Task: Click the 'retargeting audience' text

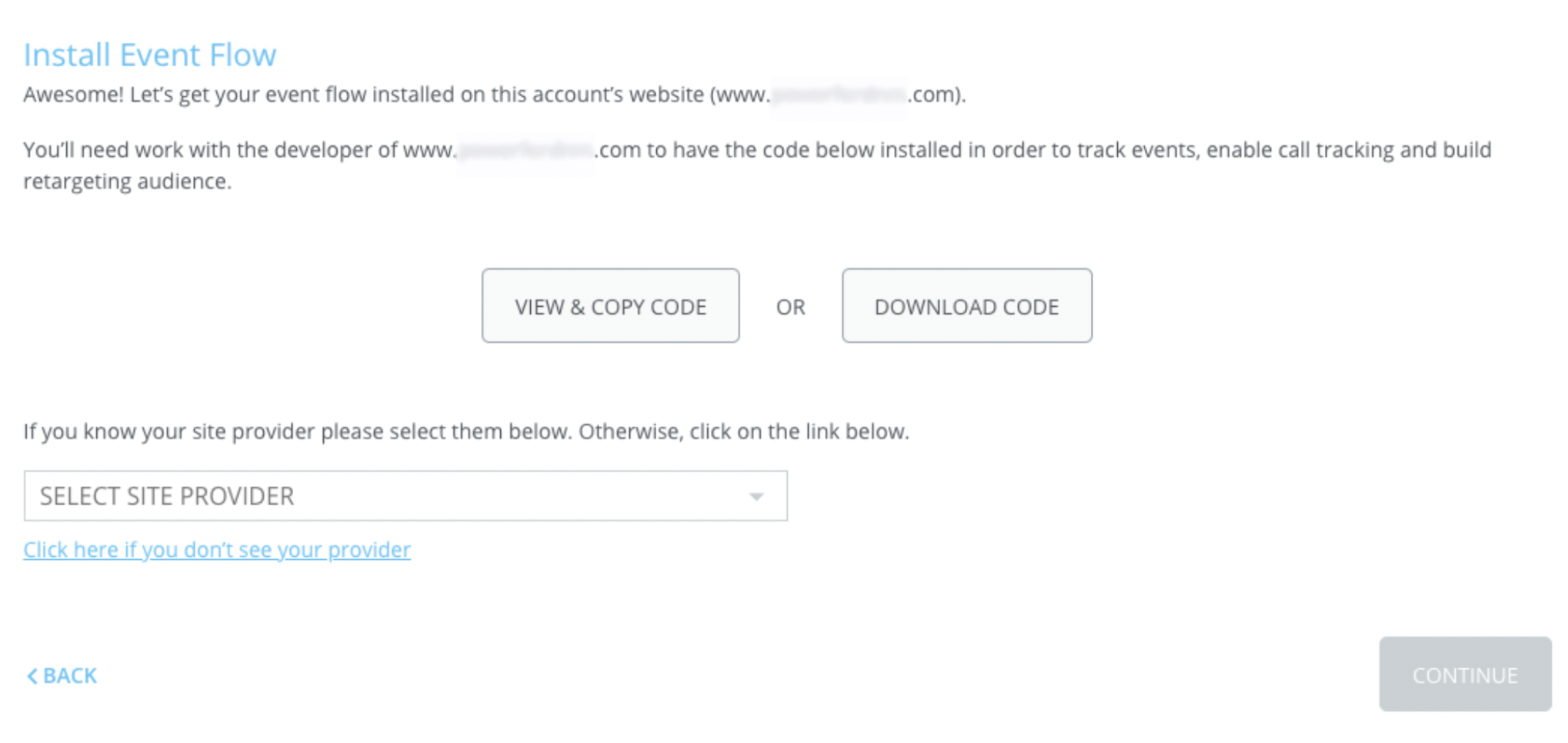Action: [127, 182]
